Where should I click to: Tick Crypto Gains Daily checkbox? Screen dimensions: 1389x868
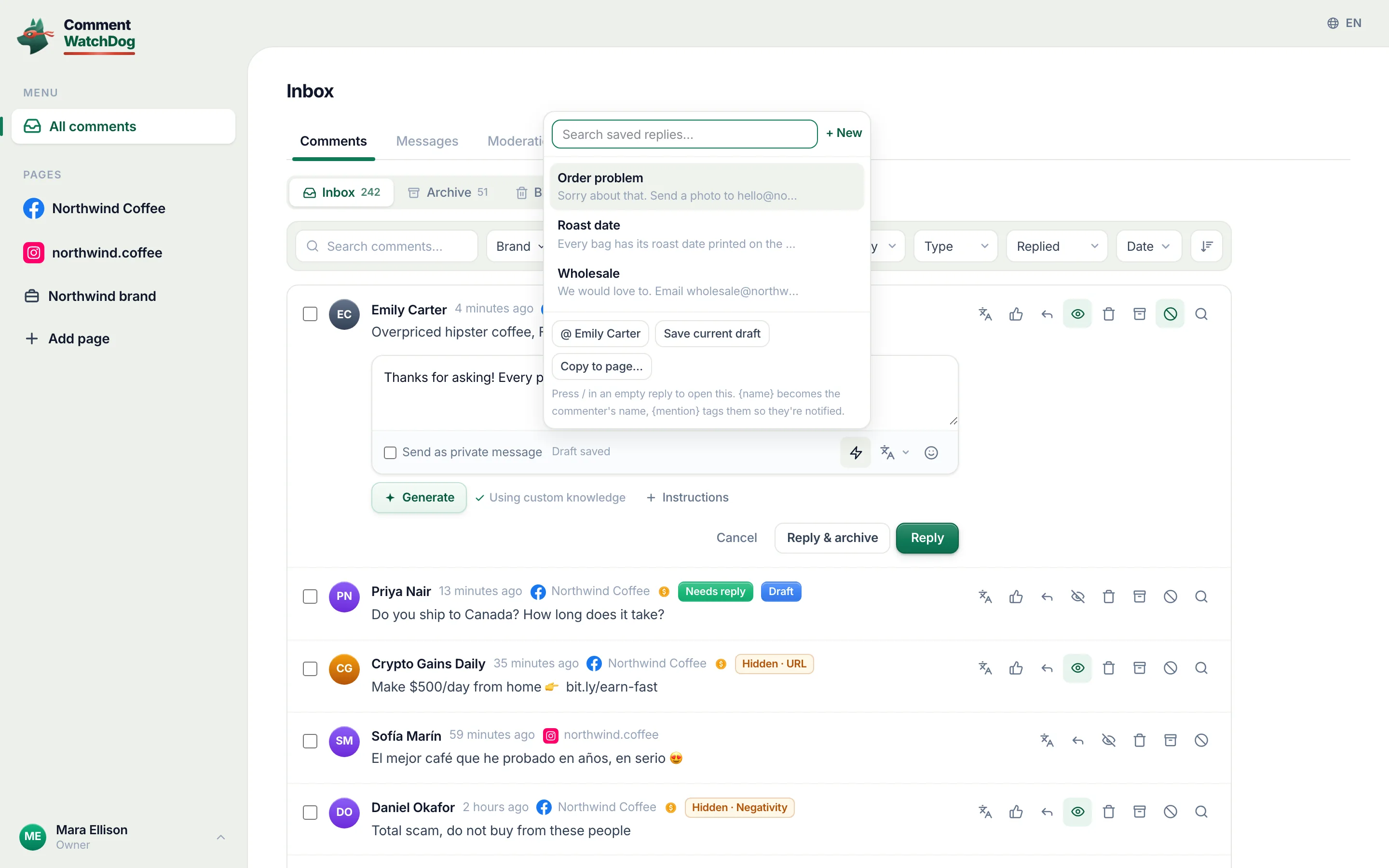click(x=310, y=669)
